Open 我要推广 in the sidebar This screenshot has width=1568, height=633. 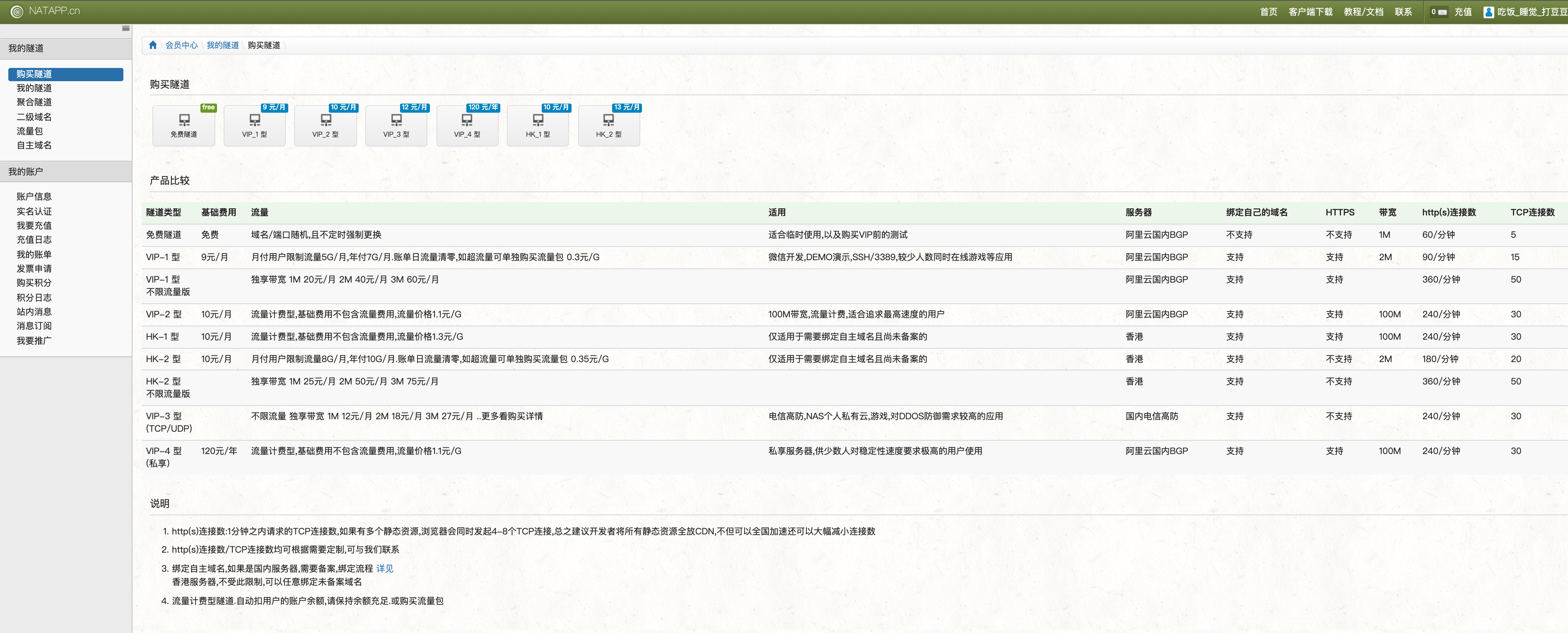pyautogui.click(x=34, y=341)
